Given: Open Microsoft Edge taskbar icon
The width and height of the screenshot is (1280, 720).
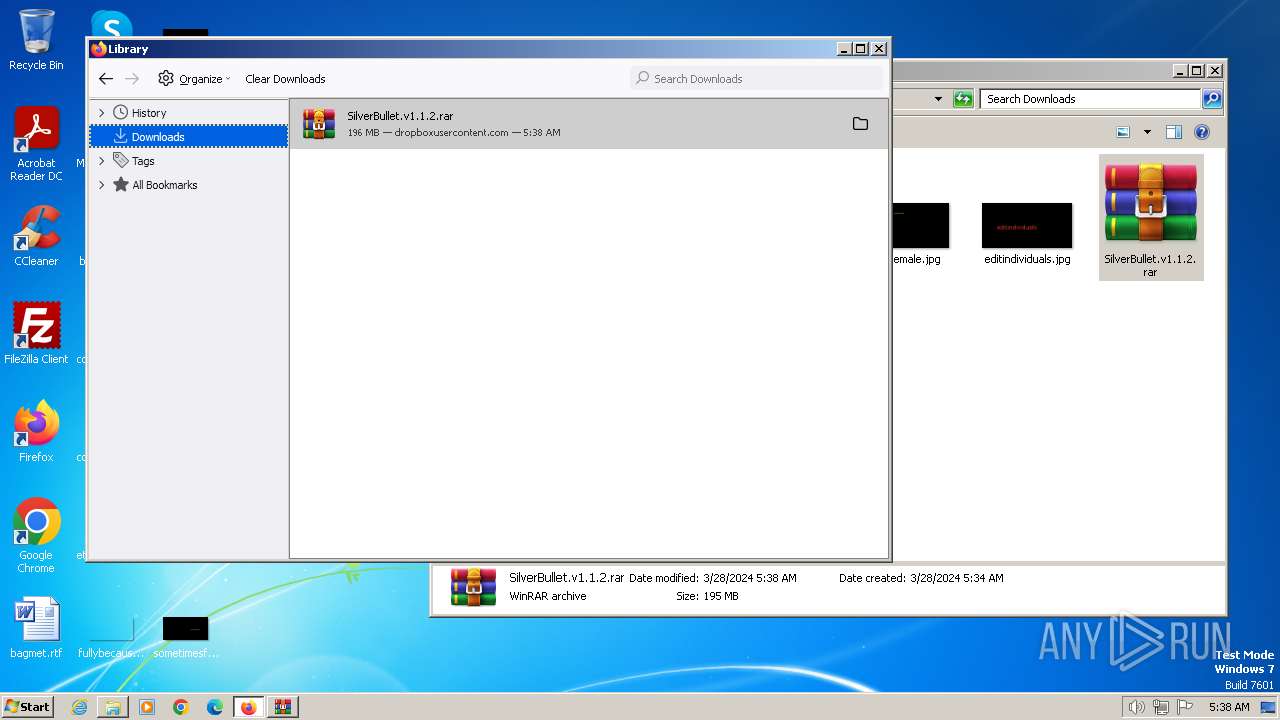Looking at the screenshot, I should [215, 707].
